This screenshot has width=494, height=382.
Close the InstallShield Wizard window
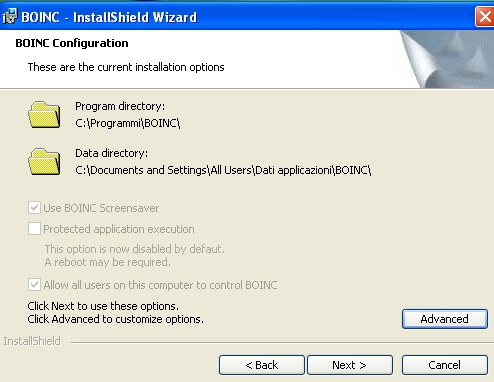[x=485, y=16]
